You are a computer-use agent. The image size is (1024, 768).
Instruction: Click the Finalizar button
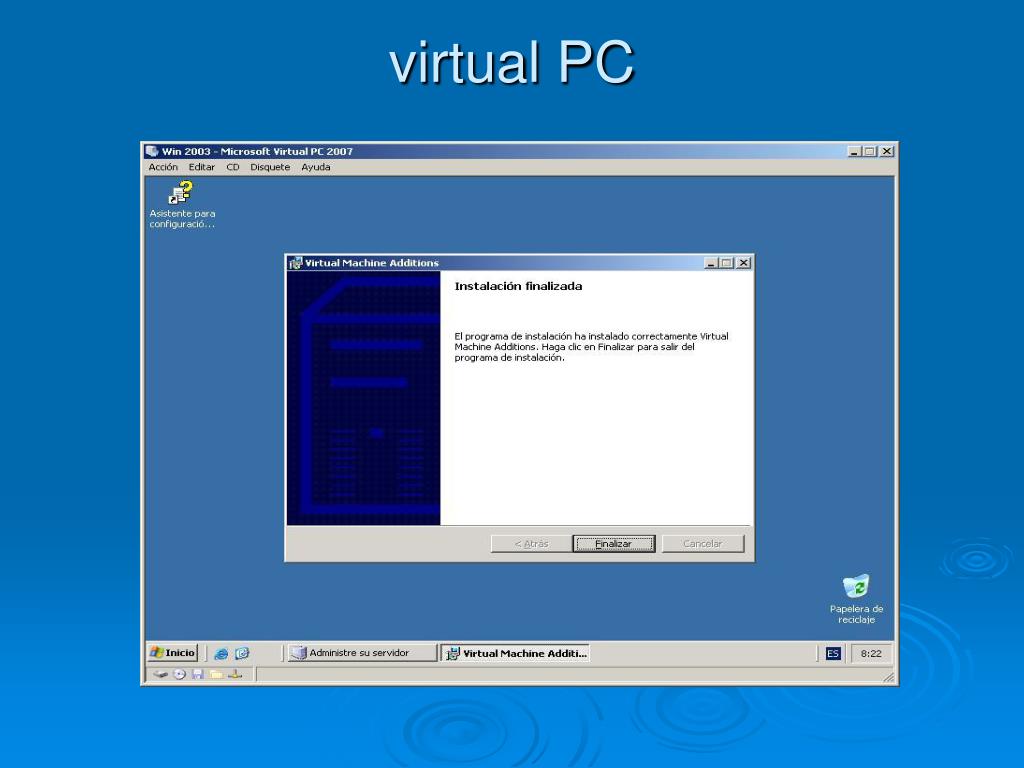click(613, 543)
